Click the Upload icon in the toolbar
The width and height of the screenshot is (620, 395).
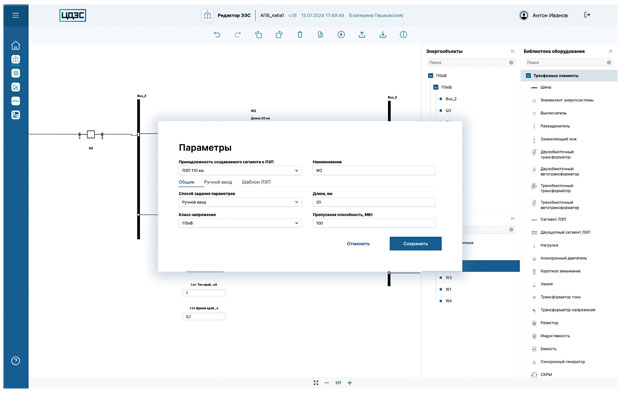click(x=362, y=35)
